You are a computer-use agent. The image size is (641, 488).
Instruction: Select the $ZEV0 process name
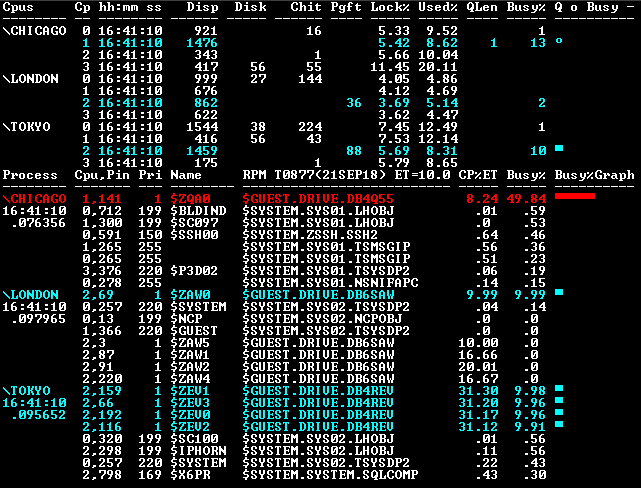pos(191,415)
